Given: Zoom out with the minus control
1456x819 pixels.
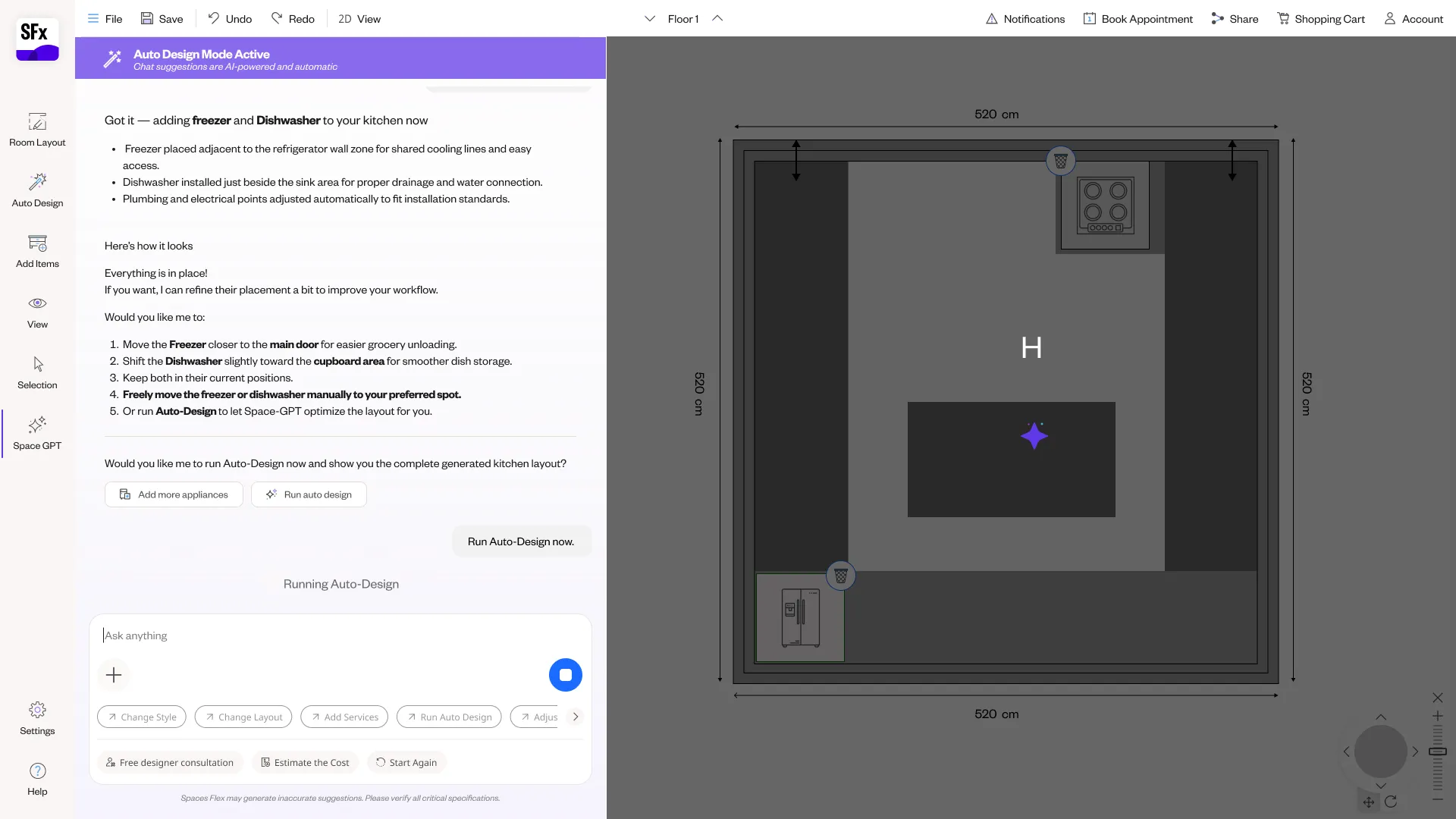Looking at the screenshot, I should 1438,799.
